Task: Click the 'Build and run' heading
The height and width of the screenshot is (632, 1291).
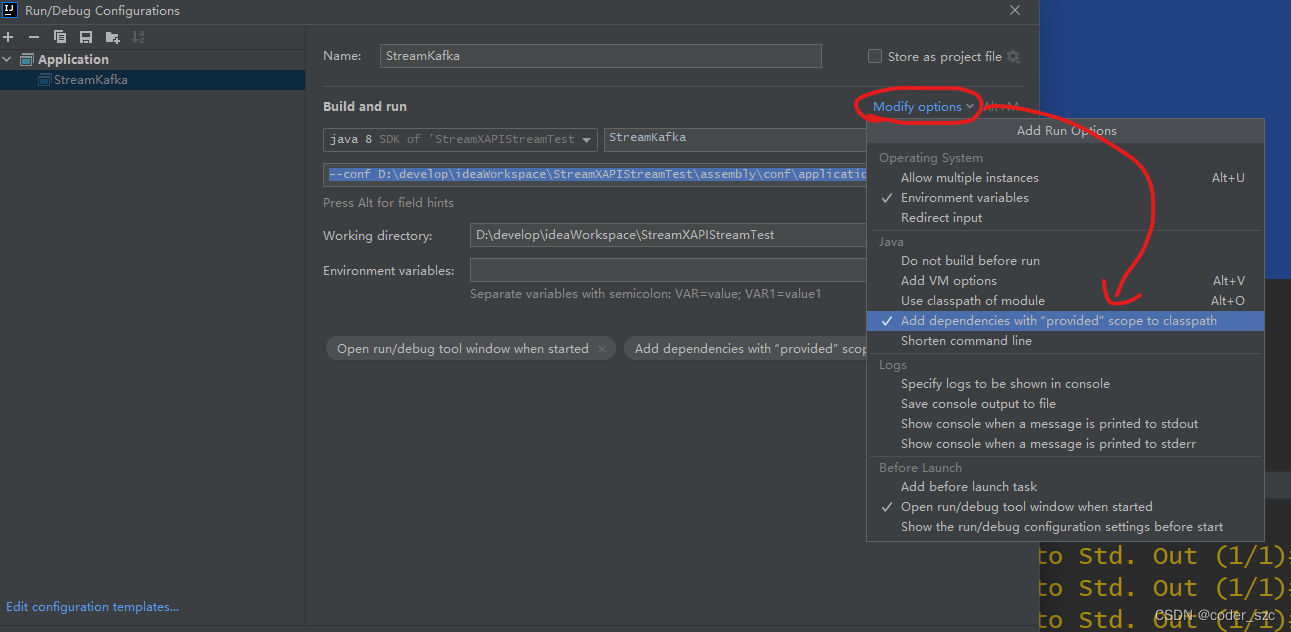Action: point(365,107)
